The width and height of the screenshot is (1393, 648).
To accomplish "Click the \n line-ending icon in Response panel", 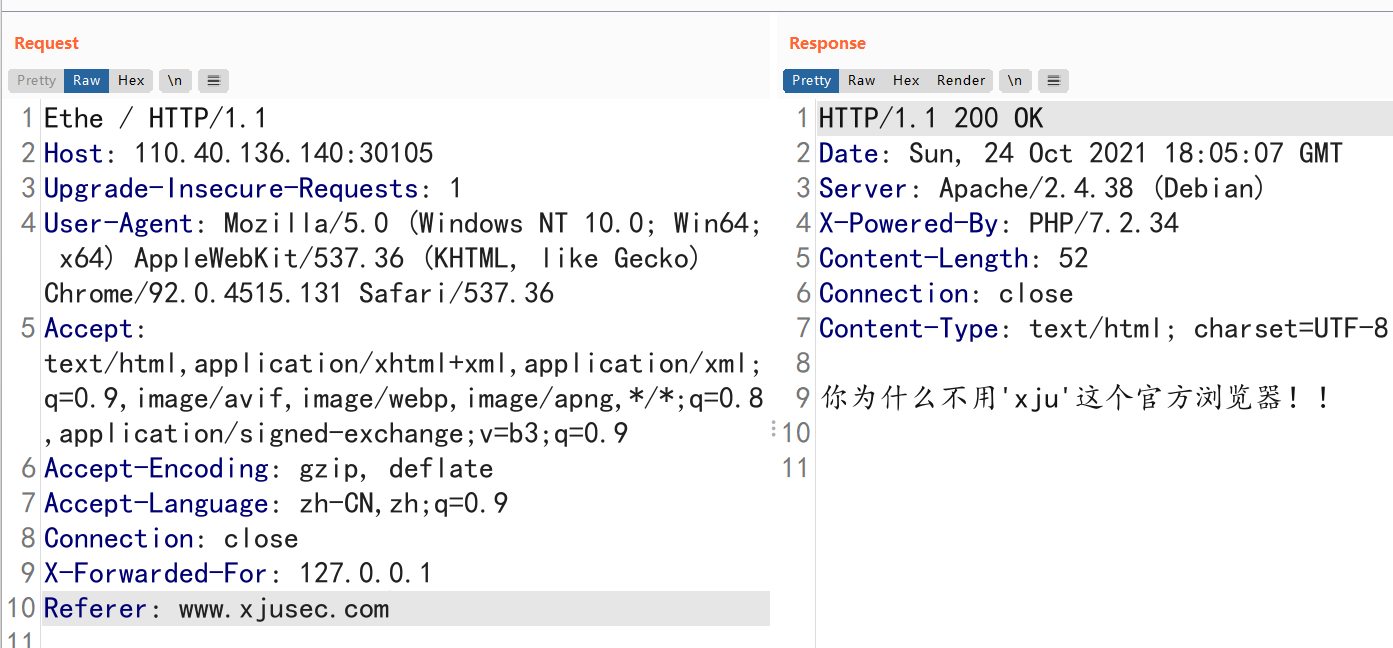I will [x=1015, y=80].
